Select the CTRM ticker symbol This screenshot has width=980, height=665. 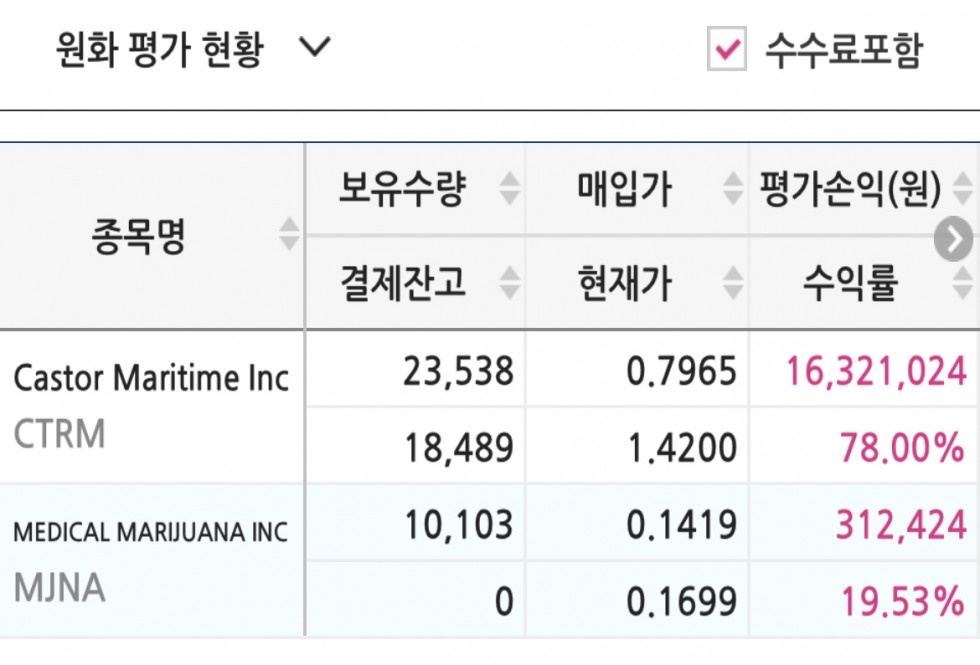59,434
